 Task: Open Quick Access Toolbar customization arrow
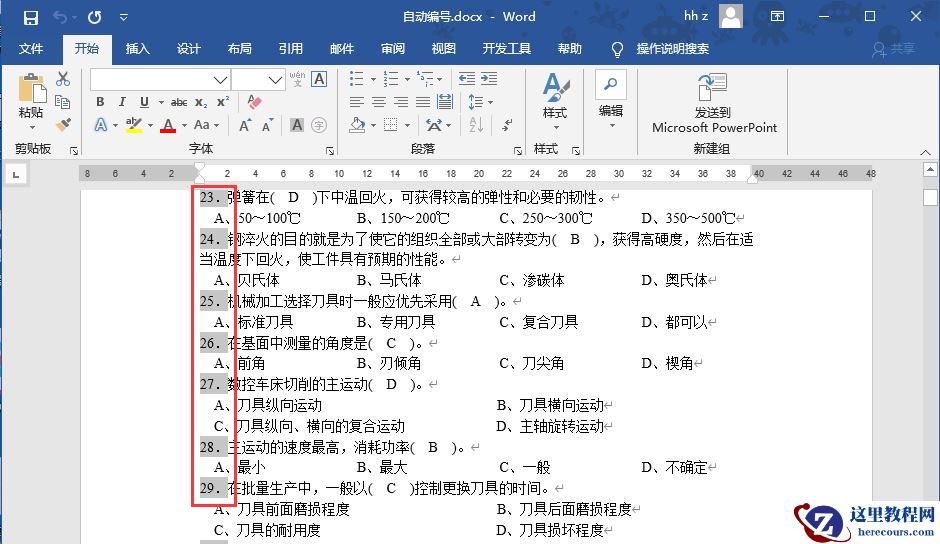(123, 17)
